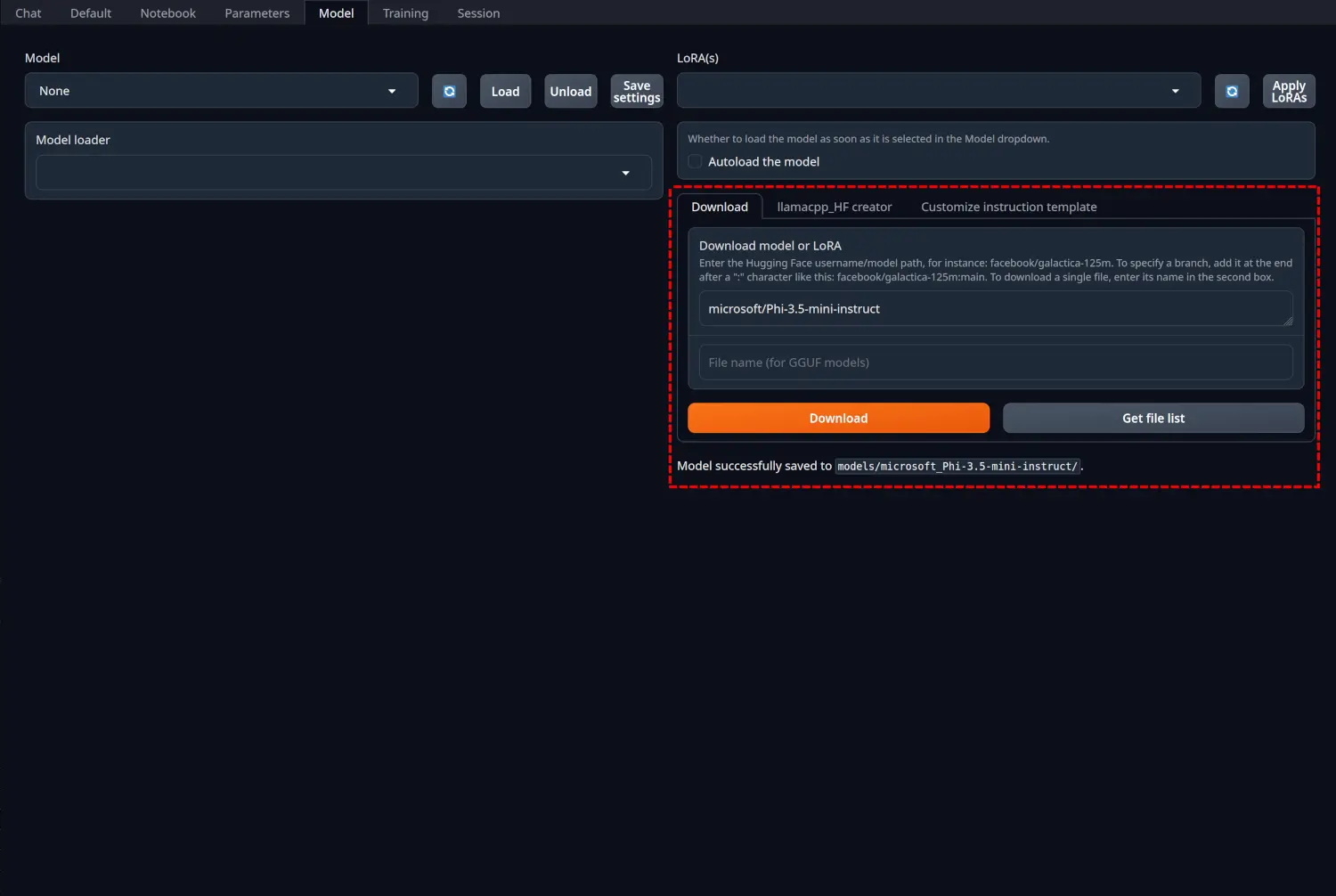Refresh the Model list icon
The image size is (1336, 896).
(449, 92)
